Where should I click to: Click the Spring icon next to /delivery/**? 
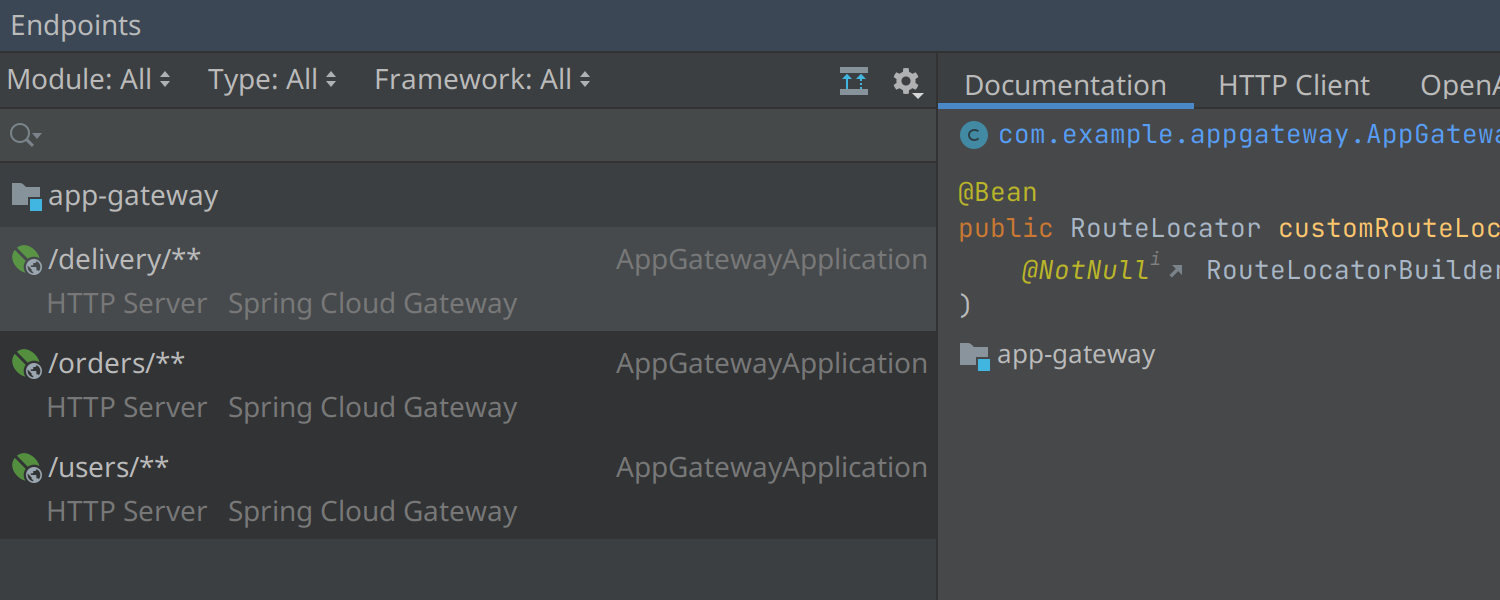click(26, 260)
